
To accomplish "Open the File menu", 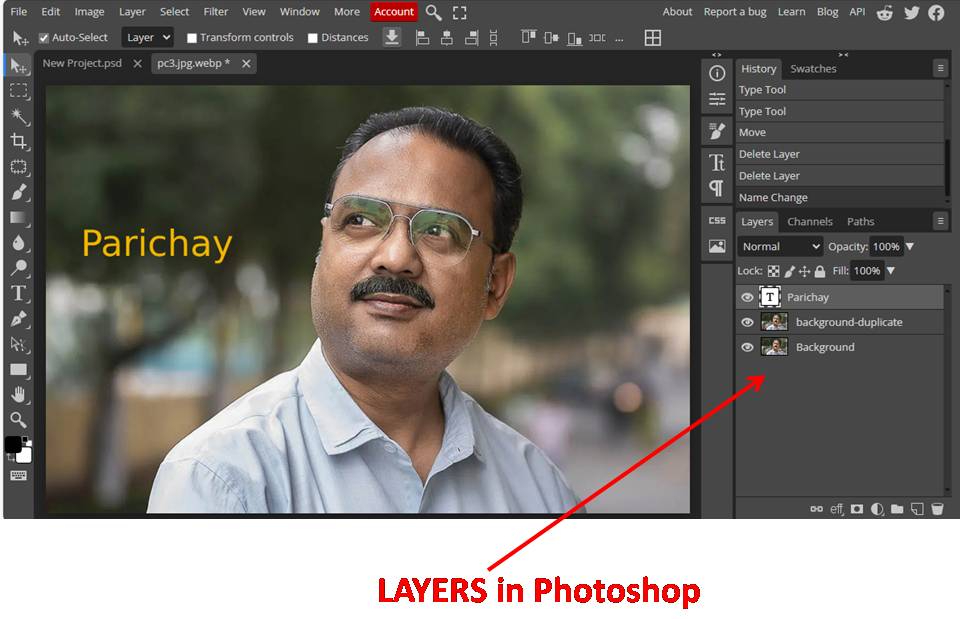I will (x=19, y=12).
